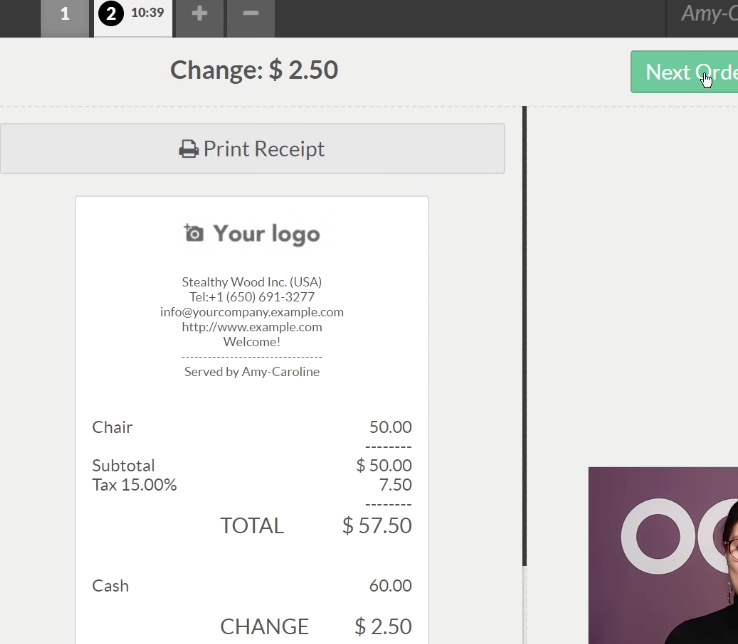738x644 pixels.
Task: Select the black circled number 2 badge
Action: pos(111,14)
